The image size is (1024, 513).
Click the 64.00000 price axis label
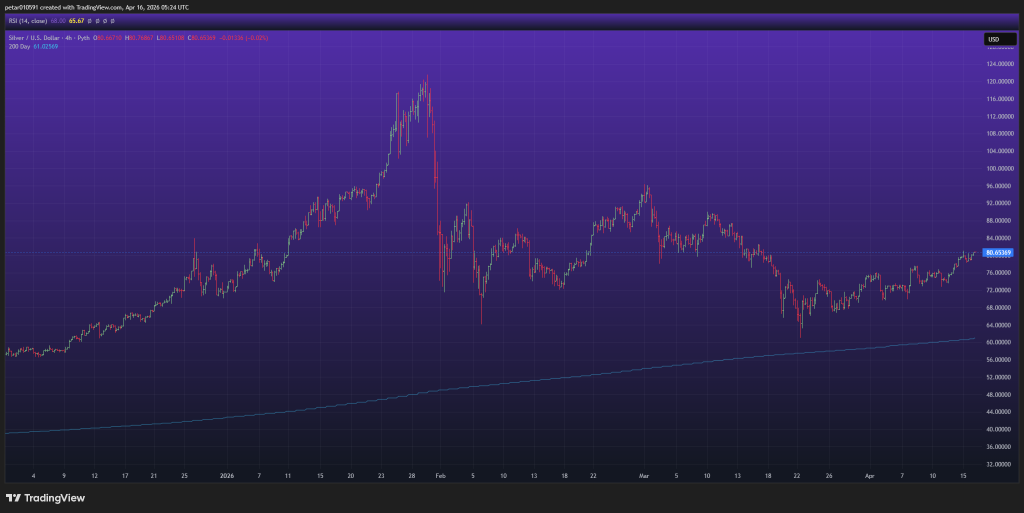click(1000, 325)
